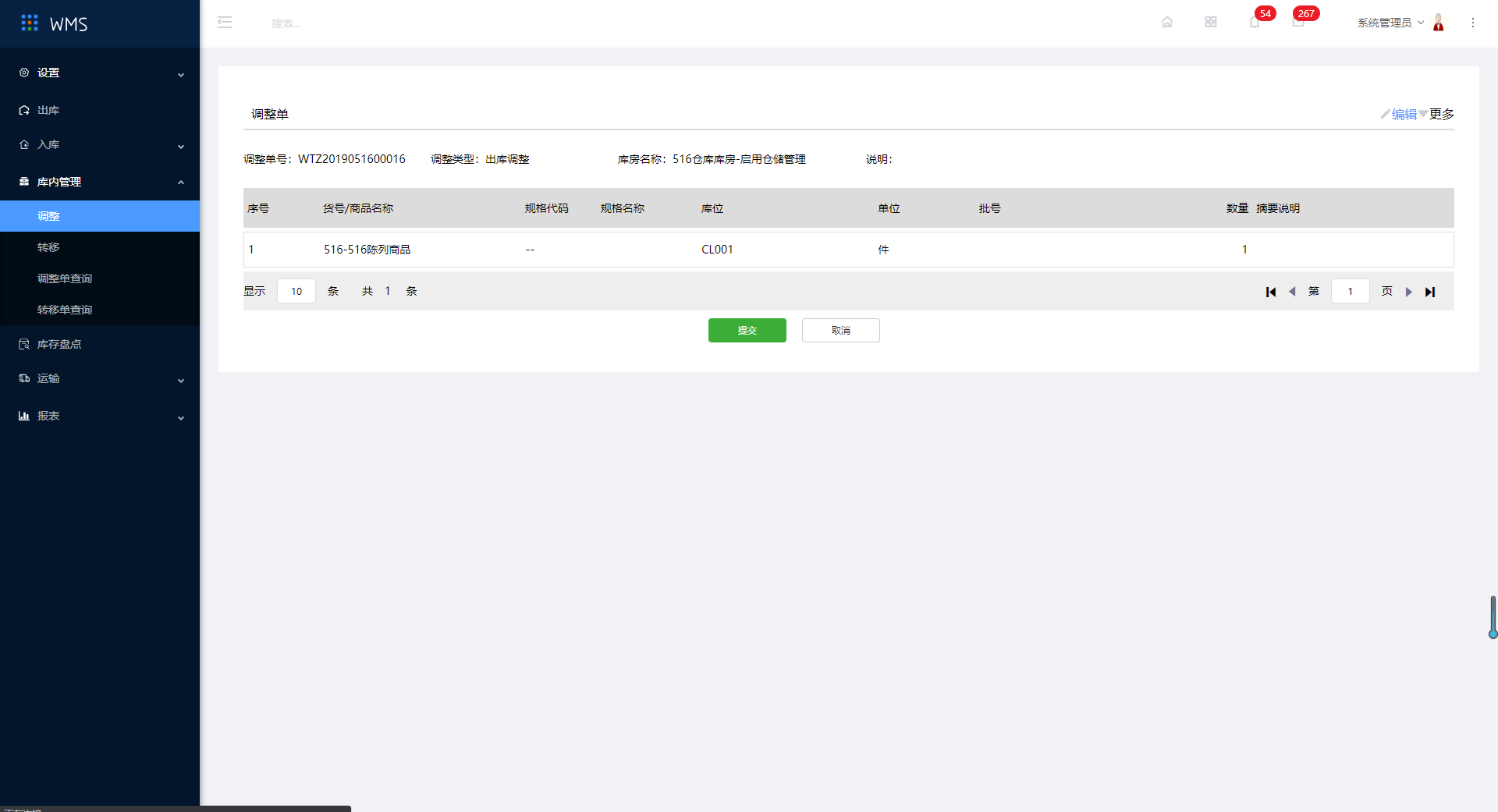The width and height of the screenshot is (1498, 812).
Task: Collapse sidebar with the hamburger menu icon
Action: 225,23
